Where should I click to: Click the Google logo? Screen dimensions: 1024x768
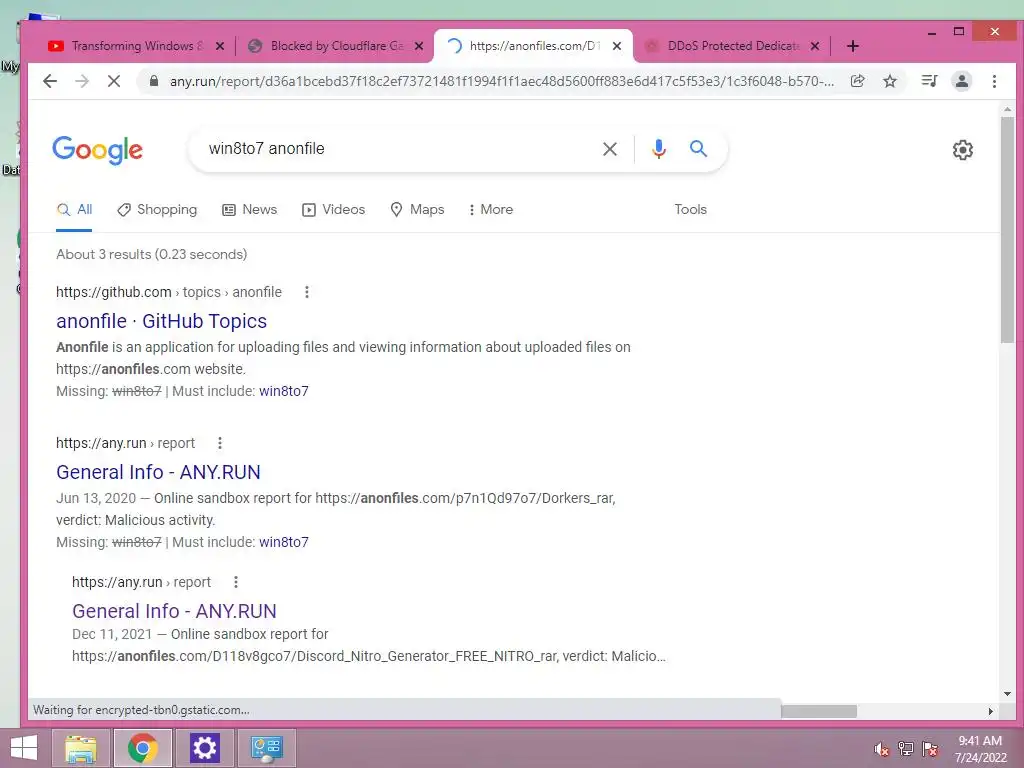click(x=97, y=150)
